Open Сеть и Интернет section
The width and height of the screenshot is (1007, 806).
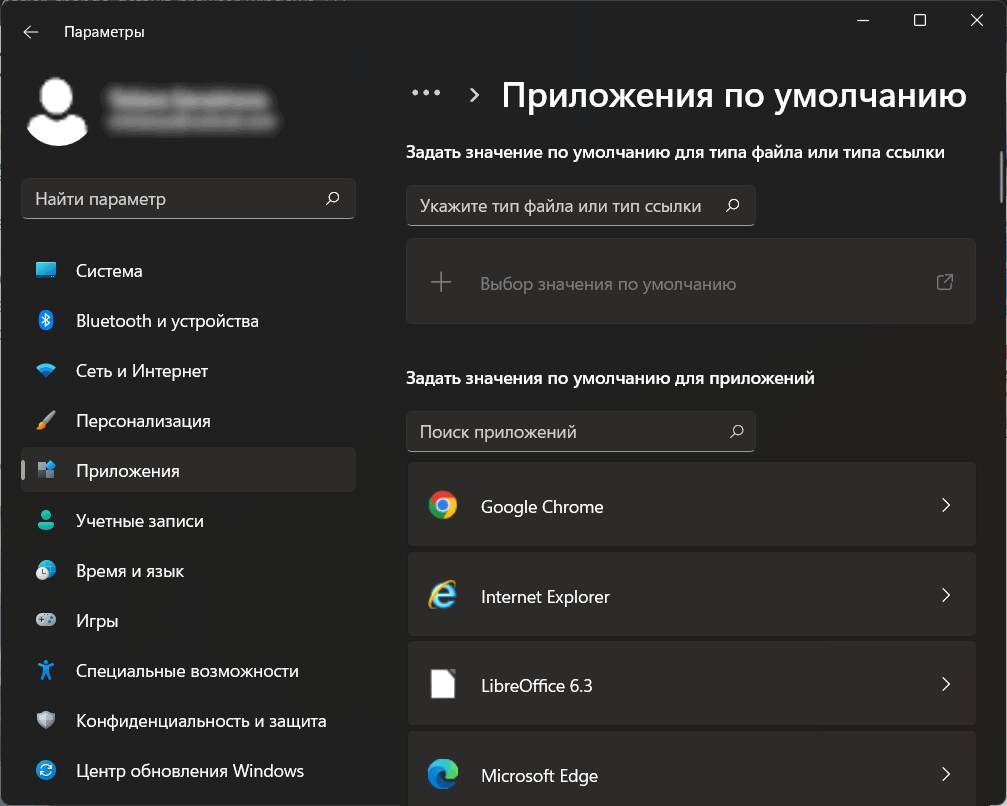click(188, 371)
